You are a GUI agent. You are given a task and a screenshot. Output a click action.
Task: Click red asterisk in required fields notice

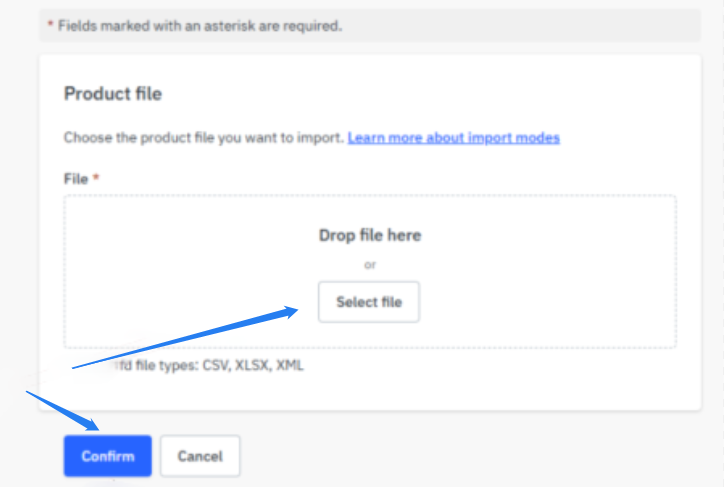pyautogui.click(x=50, y=26)
